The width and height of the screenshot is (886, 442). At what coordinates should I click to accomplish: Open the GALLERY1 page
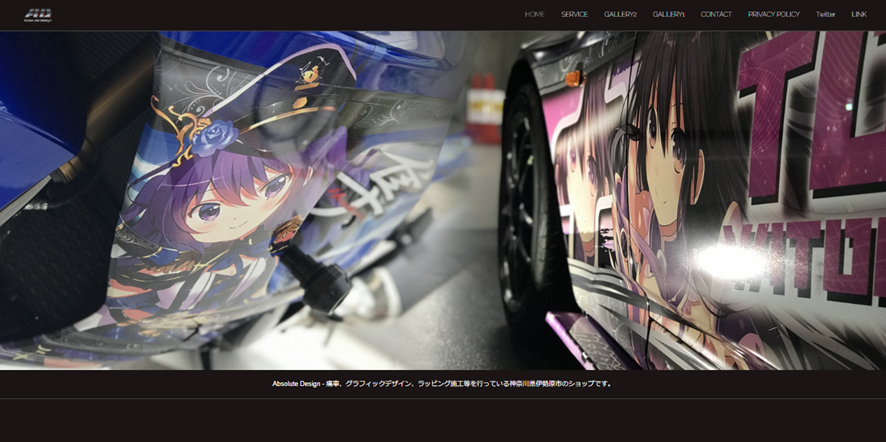click(668, 15)
